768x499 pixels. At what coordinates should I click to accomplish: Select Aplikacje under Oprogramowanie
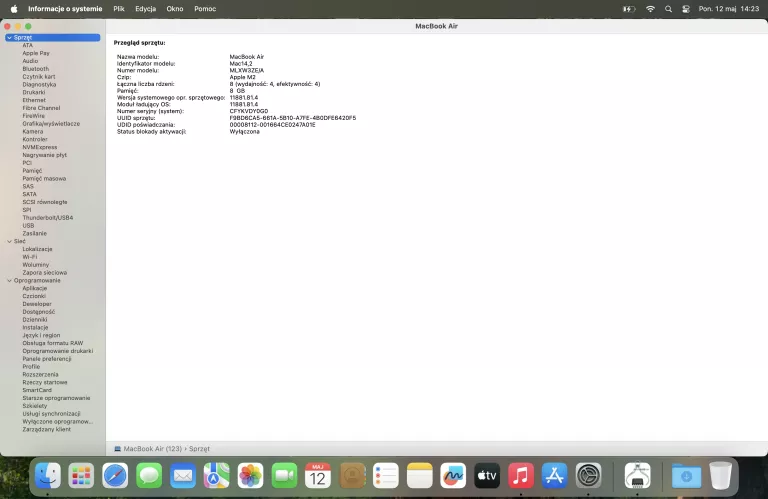click(x=34, y=288)
